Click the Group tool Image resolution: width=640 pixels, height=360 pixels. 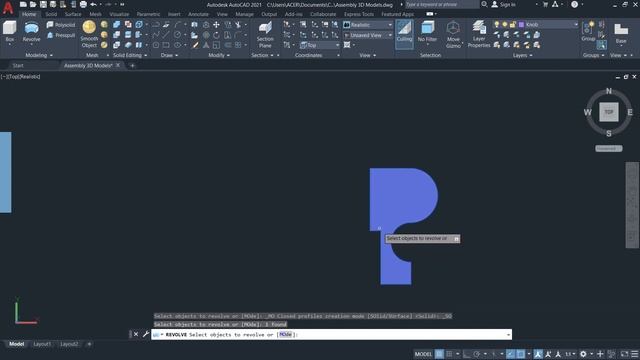click(588, 32)
